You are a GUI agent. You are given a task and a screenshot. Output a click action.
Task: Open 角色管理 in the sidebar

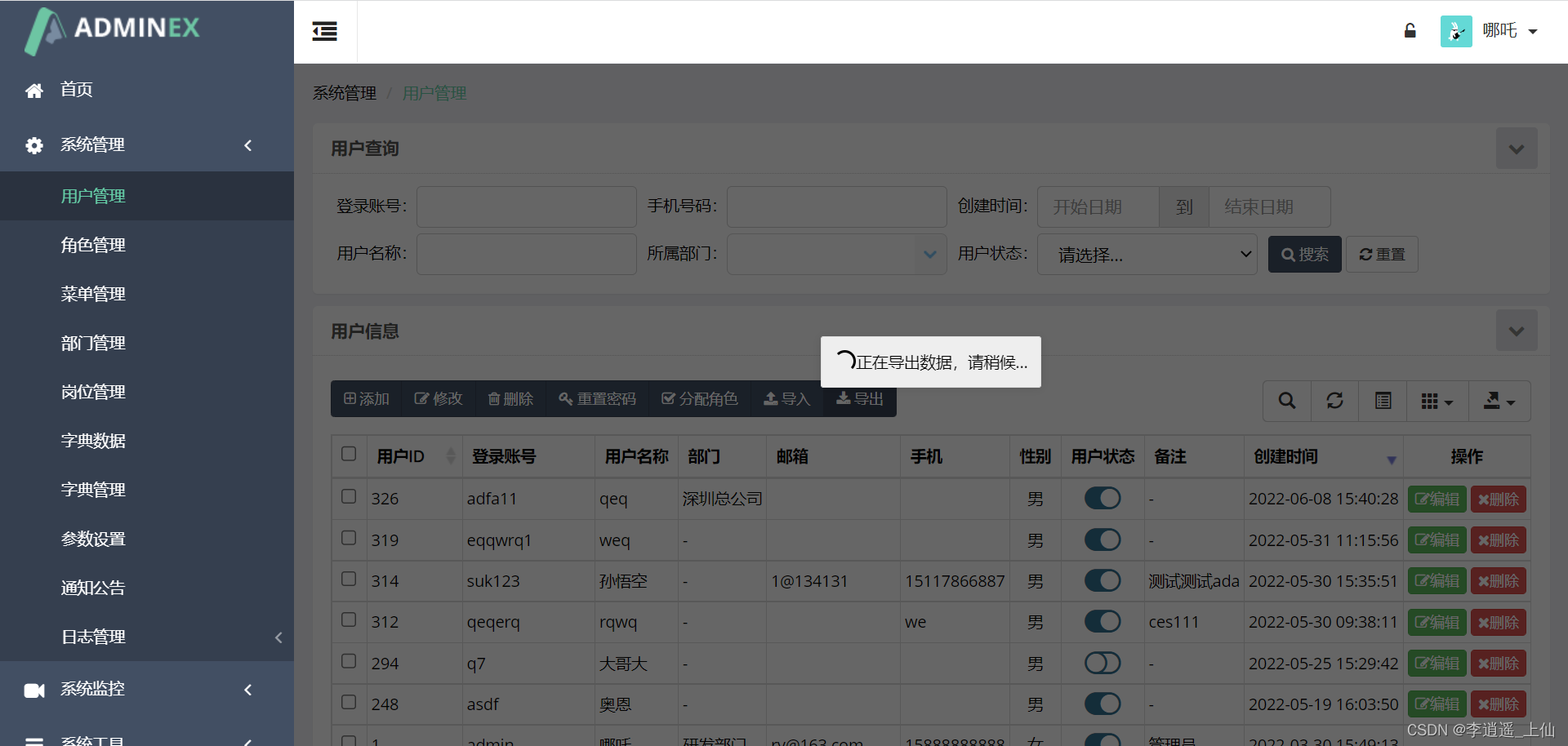[147, 245]
